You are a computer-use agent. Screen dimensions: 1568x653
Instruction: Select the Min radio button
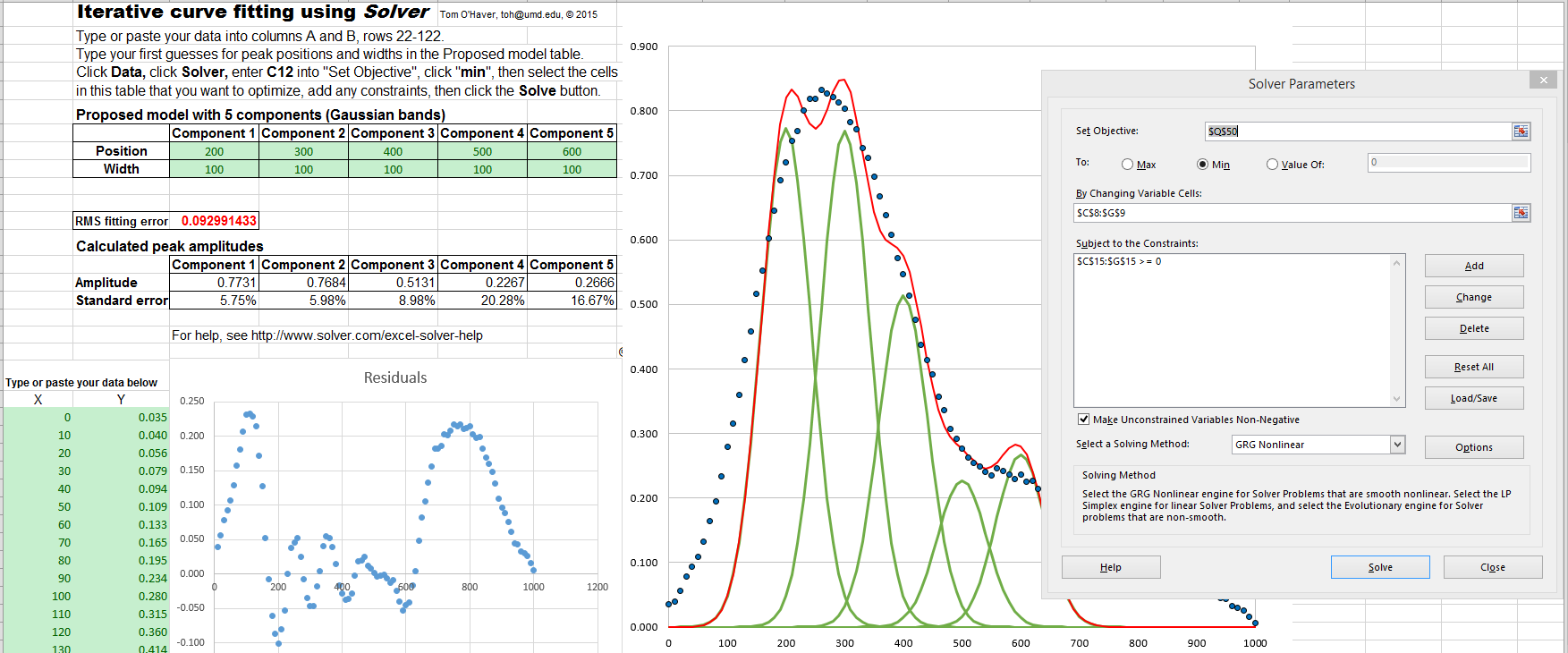pos(1203,165)
